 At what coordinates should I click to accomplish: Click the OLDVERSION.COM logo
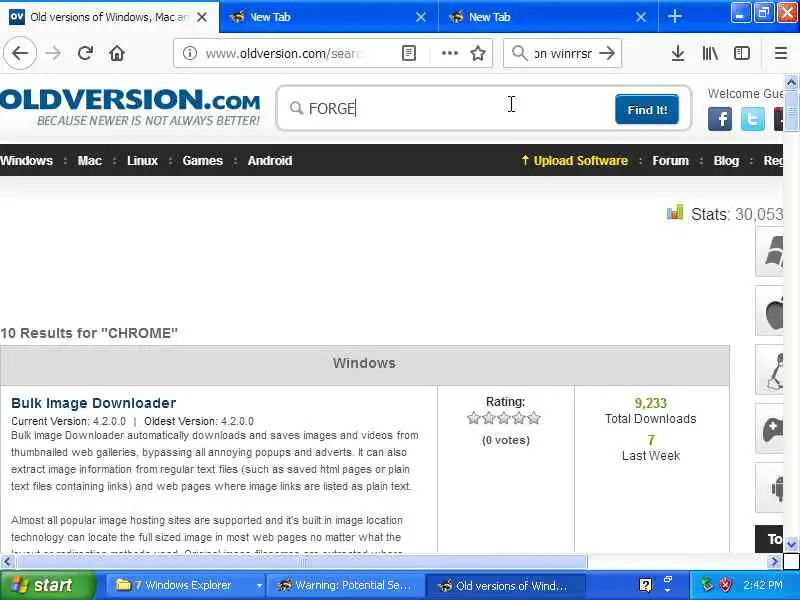click(130, 107)
